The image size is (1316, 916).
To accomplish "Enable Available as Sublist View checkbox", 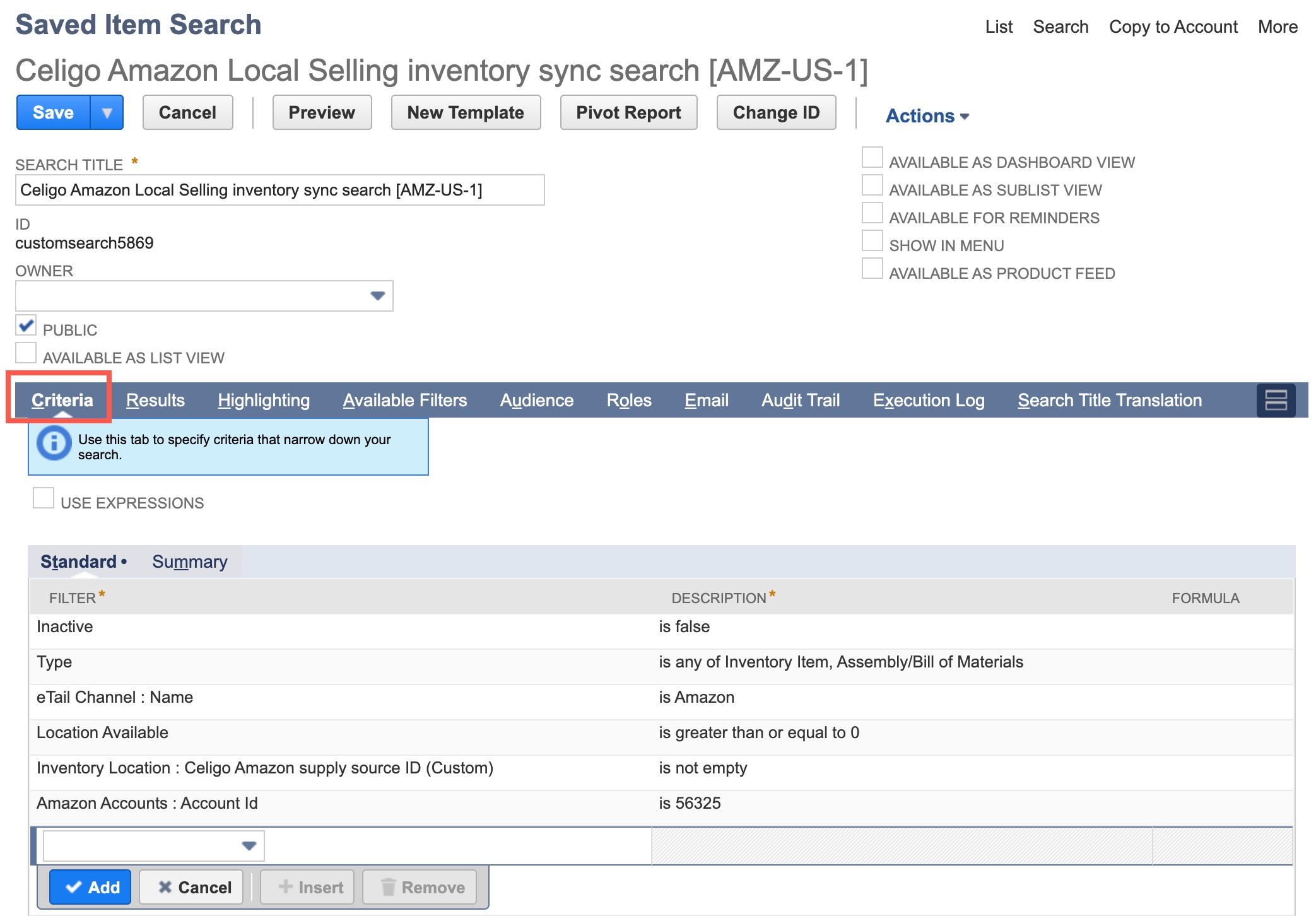I will pos(872,185).
